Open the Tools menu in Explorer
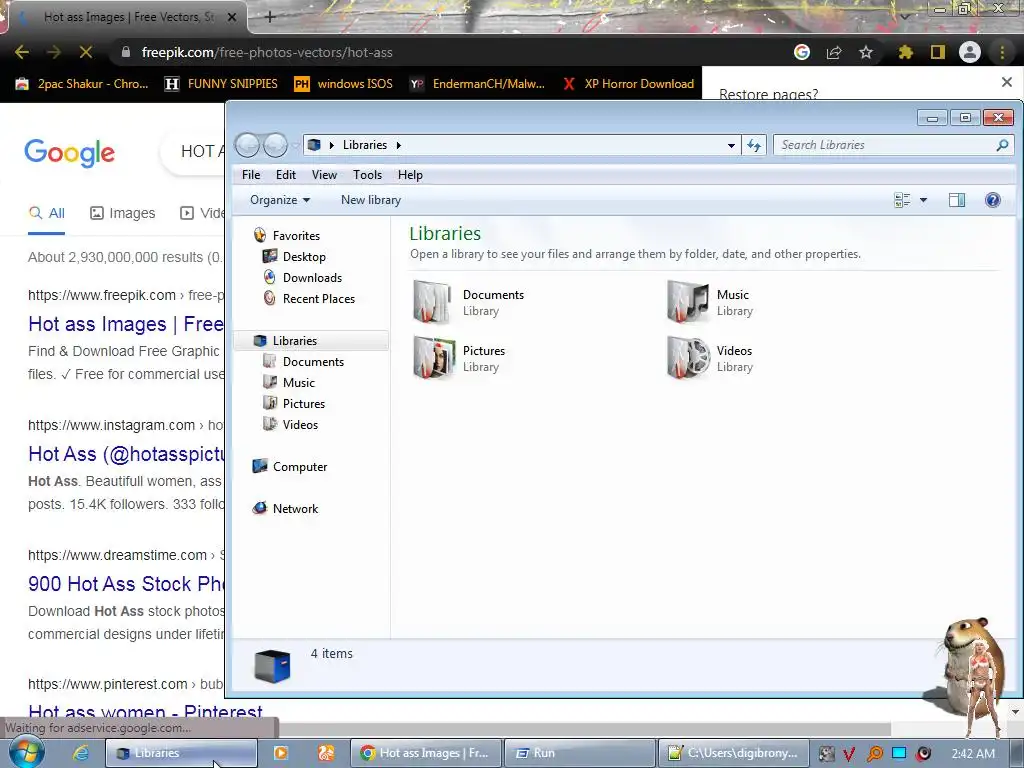This screenshot has width=1024, height=768. click(367, 174)
